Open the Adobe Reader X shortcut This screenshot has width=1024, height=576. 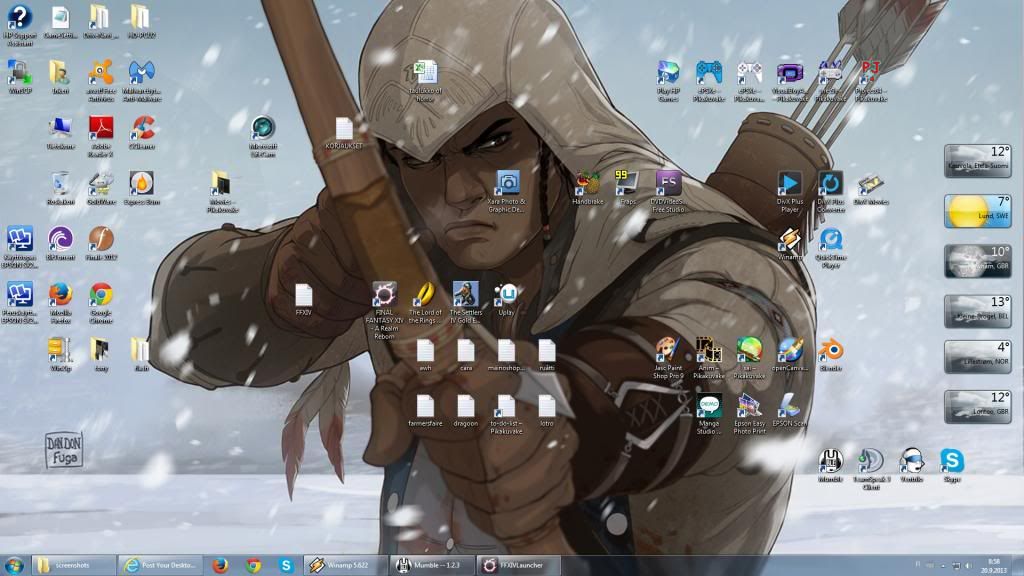(101, 136)
